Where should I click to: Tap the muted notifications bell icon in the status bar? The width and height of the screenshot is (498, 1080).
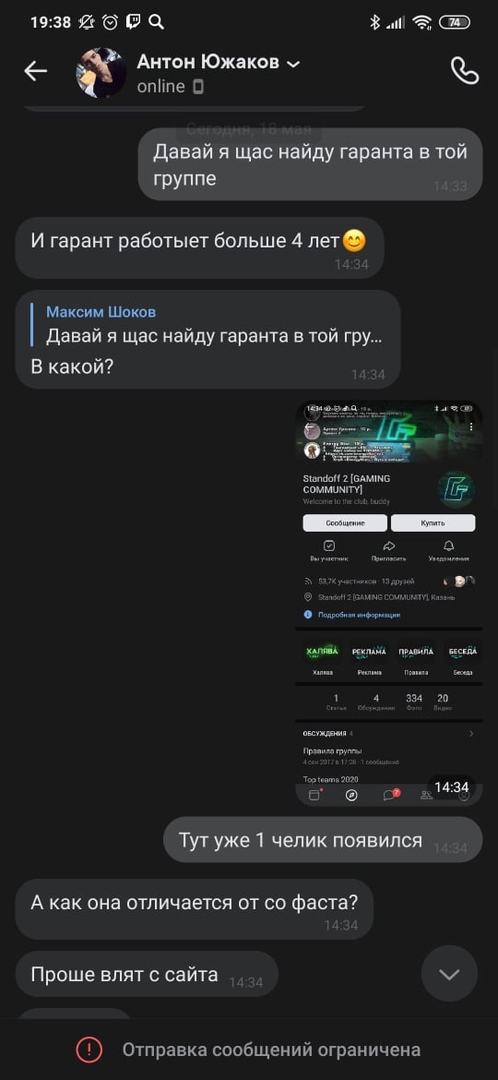(x=86, y=22)
